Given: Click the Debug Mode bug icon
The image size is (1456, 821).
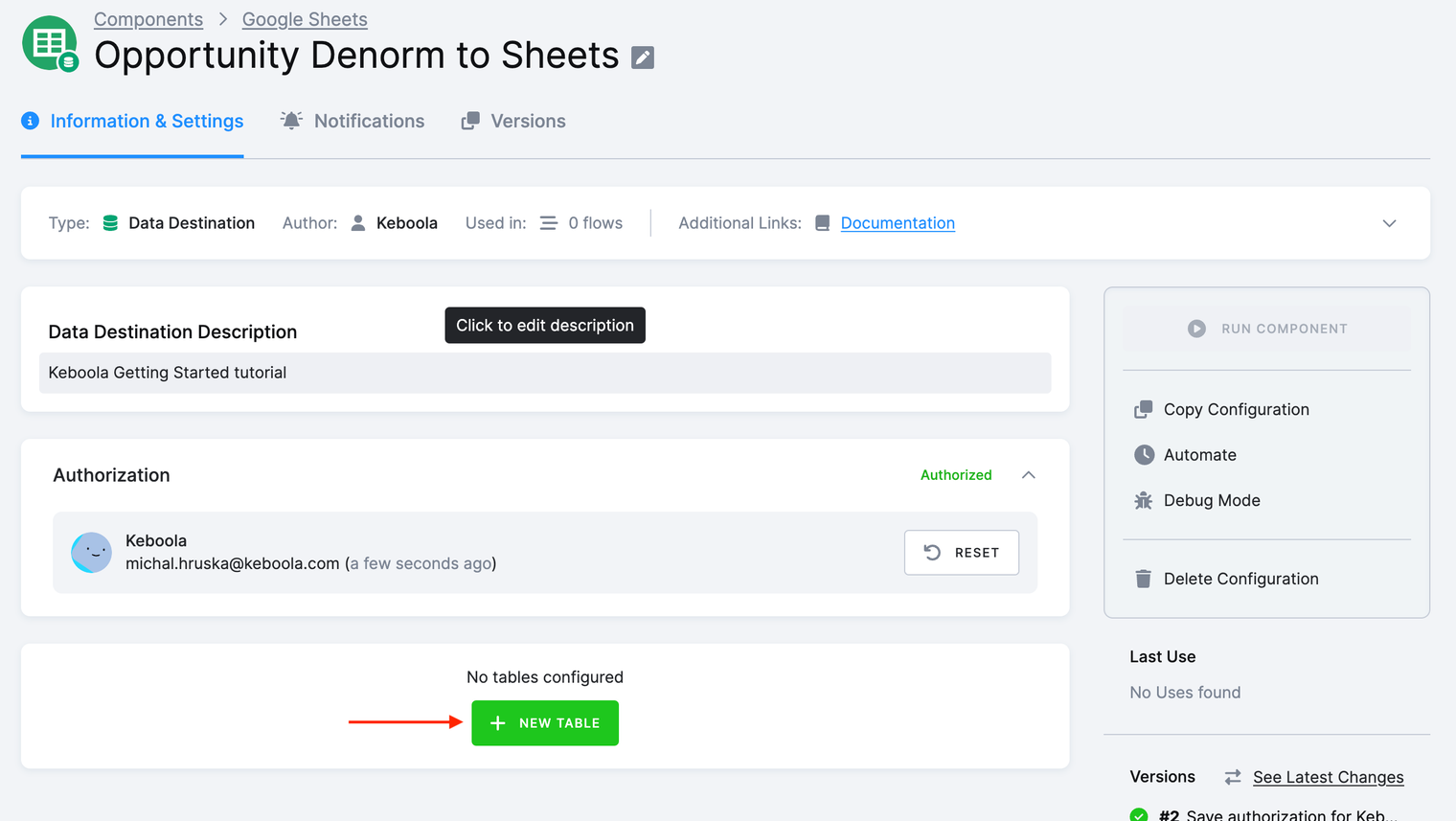Looking at the screenshot, I should pos(1144,500).
